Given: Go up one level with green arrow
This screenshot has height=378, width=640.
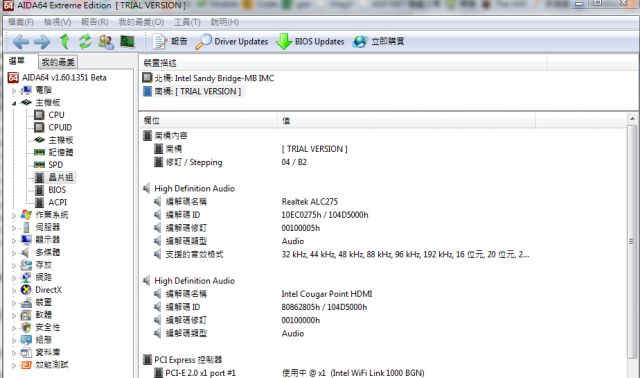Looking at the screenshot, I should [64, 42].
